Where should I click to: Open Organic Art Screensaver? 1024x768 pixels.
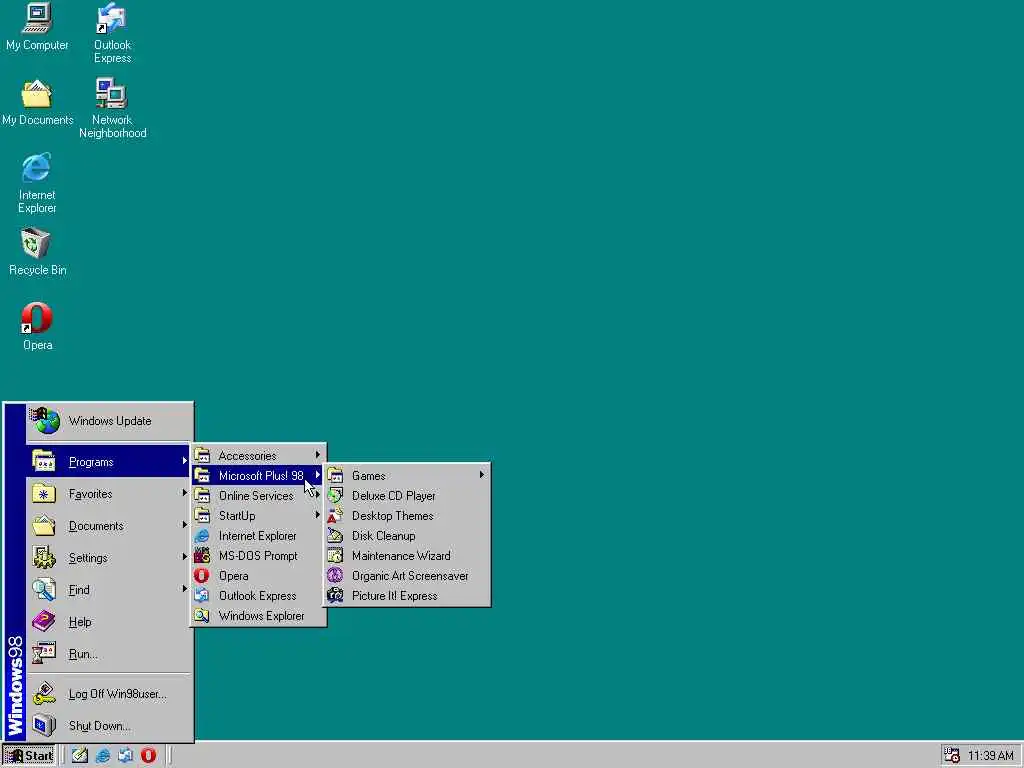click(407, 576)
